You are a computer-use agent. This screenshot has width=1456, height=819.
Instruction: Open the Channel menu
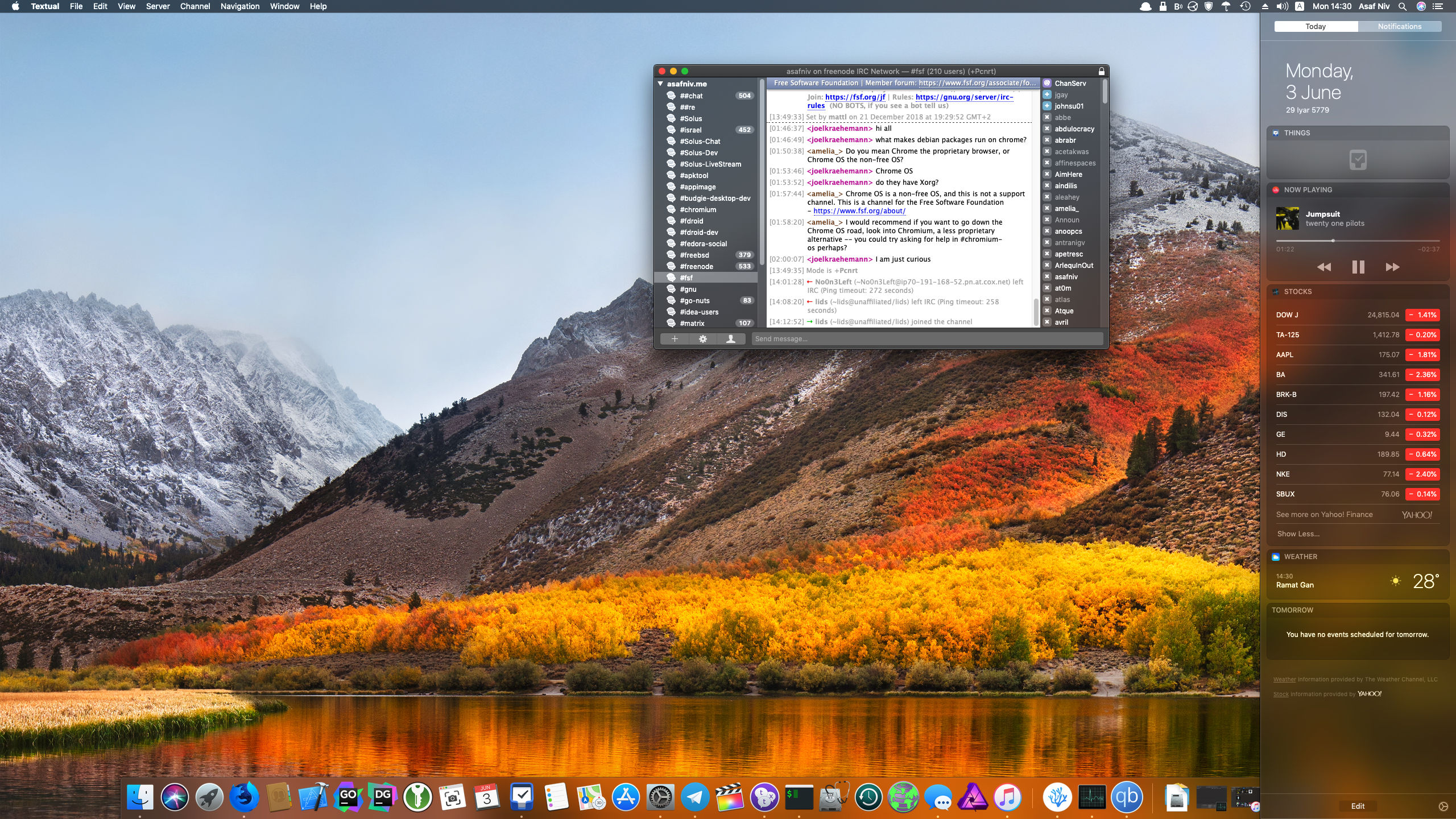(x=195, y=6)
